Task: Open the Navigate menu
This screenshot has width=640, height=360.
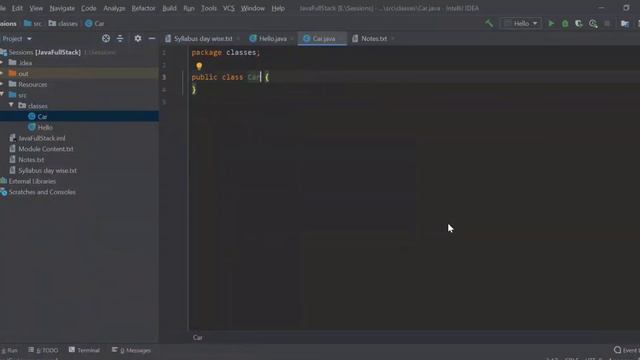Action: [x=62, y=8]
